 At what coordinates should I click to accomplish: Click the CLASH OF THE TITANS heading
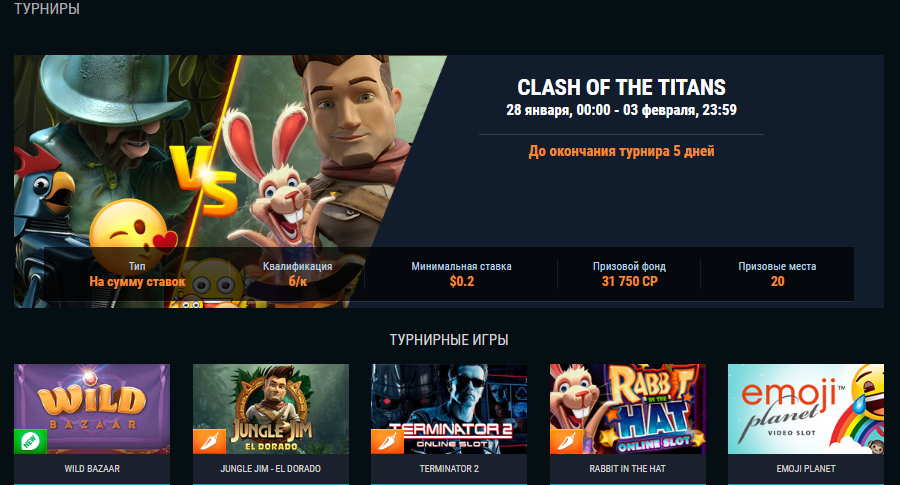tap(622, 87)
